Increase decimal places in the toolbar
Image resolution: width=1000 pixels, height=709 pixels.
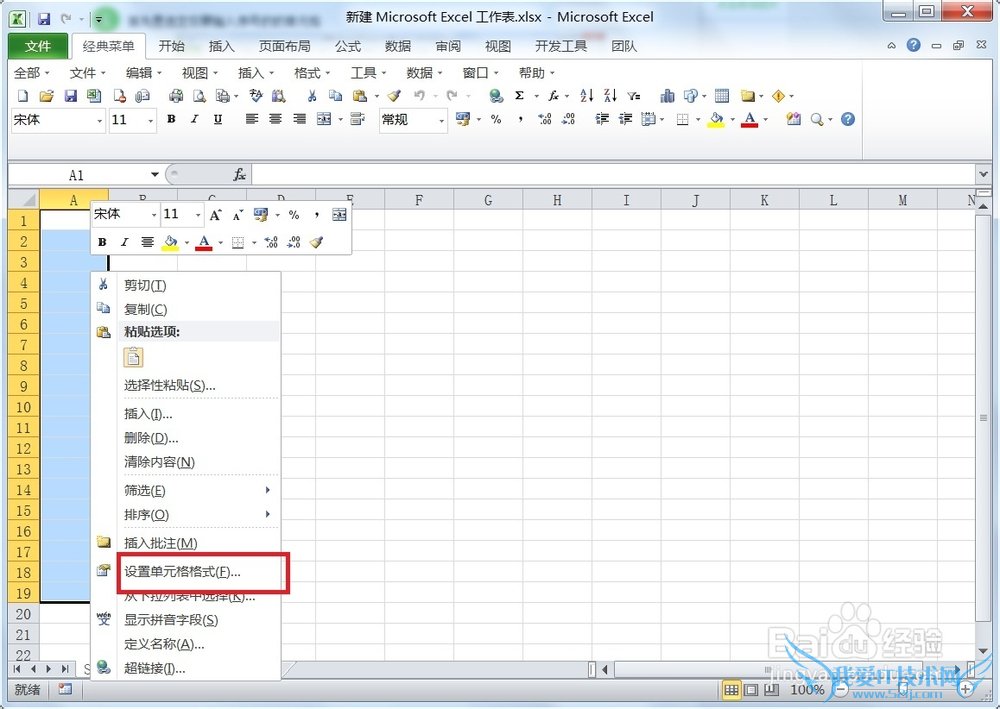click(x=544, y=119)
